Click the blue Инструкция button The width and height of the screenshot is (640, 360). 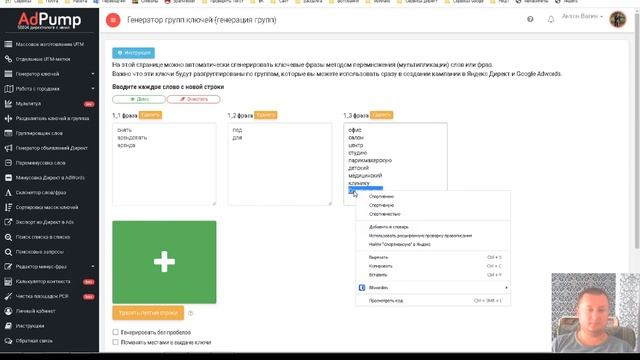[x=133, y=53]
